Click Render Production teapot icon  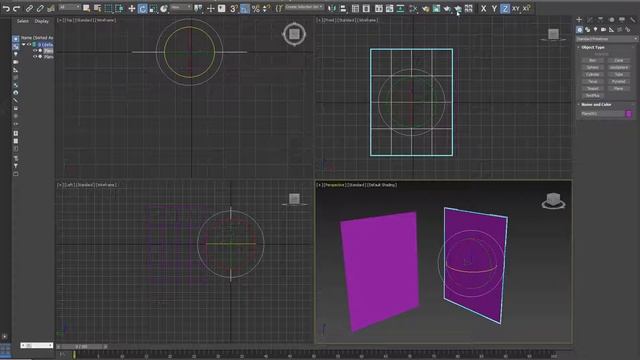tap(447, 9)
